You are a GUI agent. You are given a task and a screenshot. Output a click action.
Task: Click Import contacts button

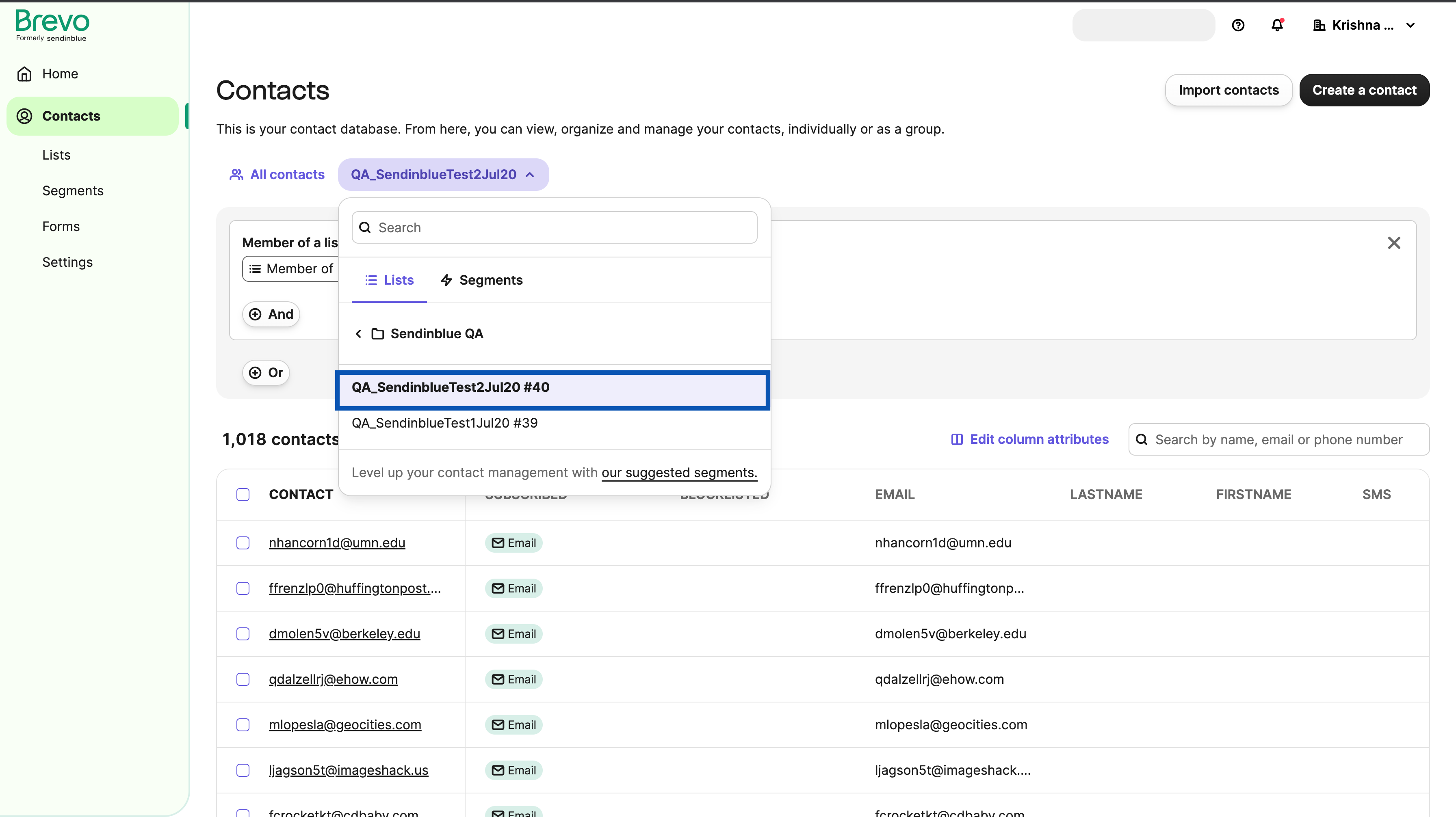pyautogui.click(x=1228, y=91)
